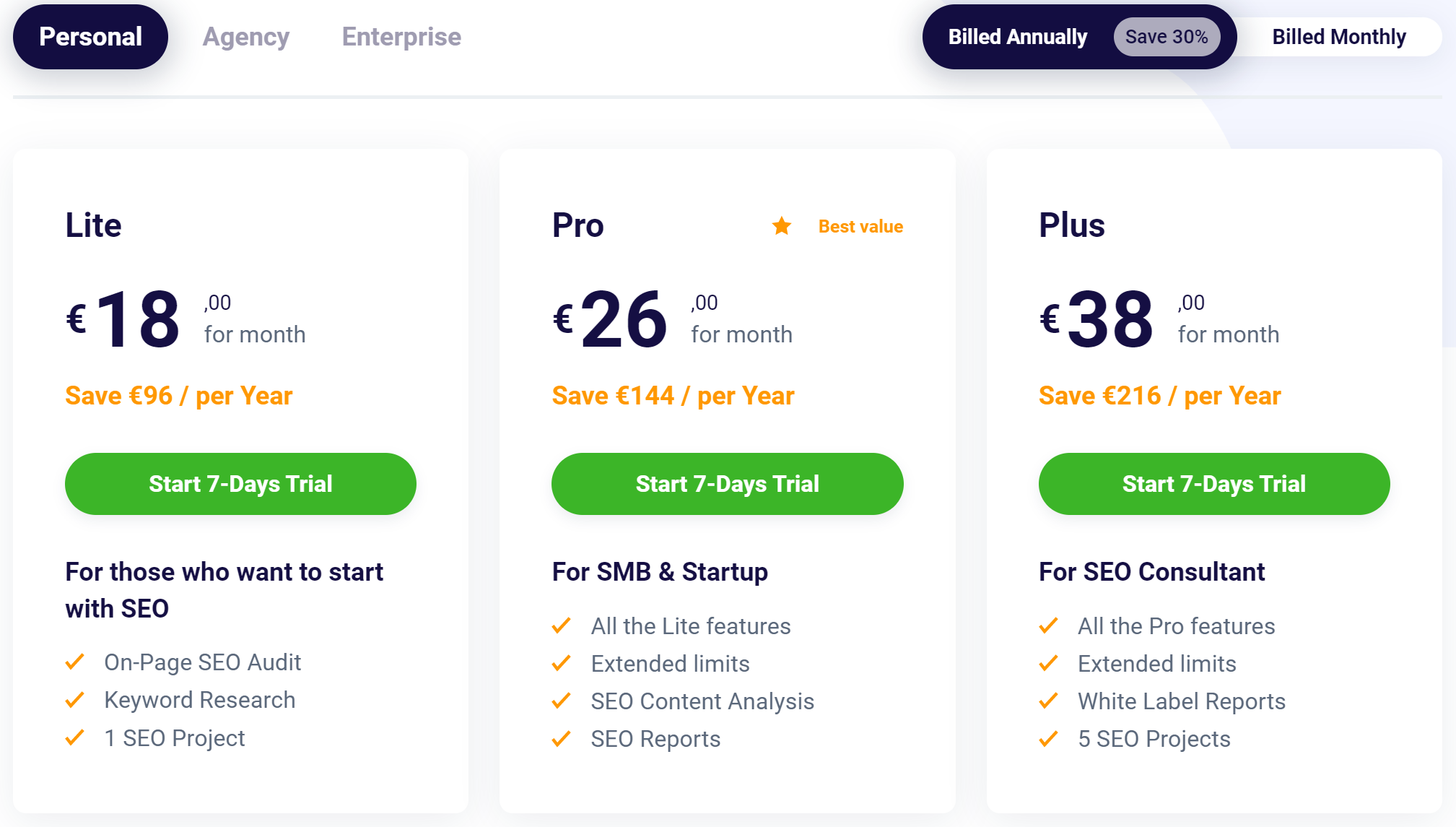Open the Agency plans tab

click(x=245, y=37)
